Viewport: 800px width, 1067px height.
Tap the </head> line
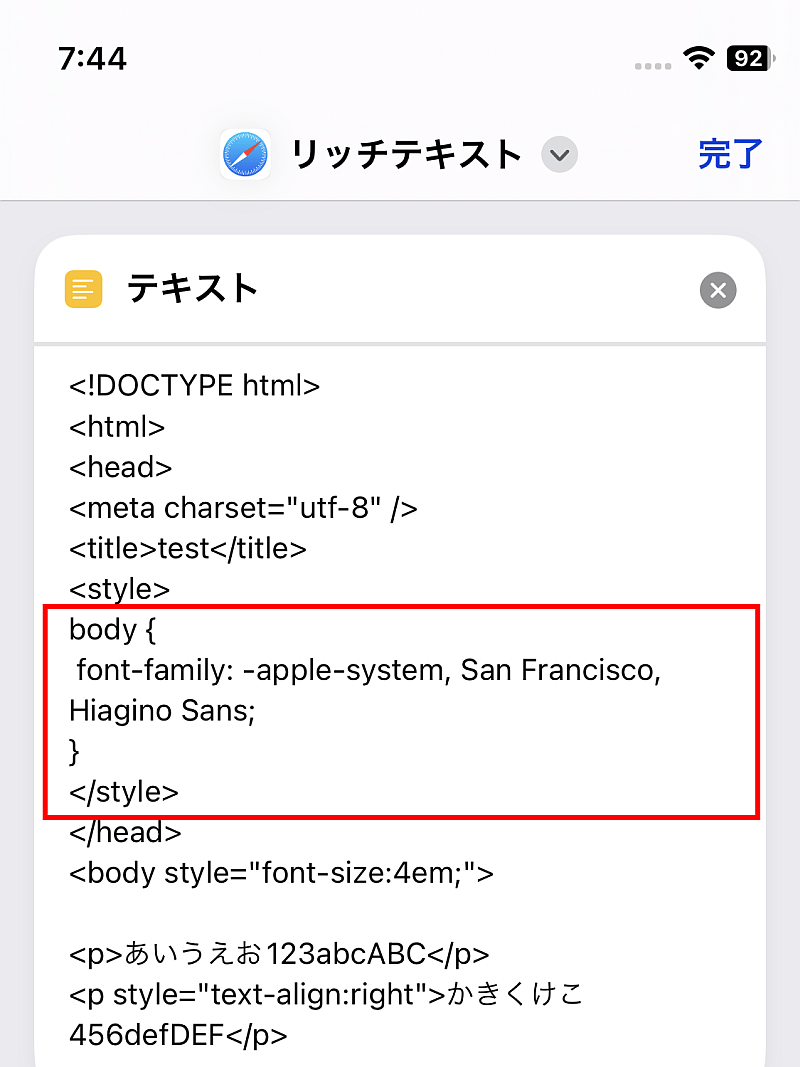click(125, 832)
